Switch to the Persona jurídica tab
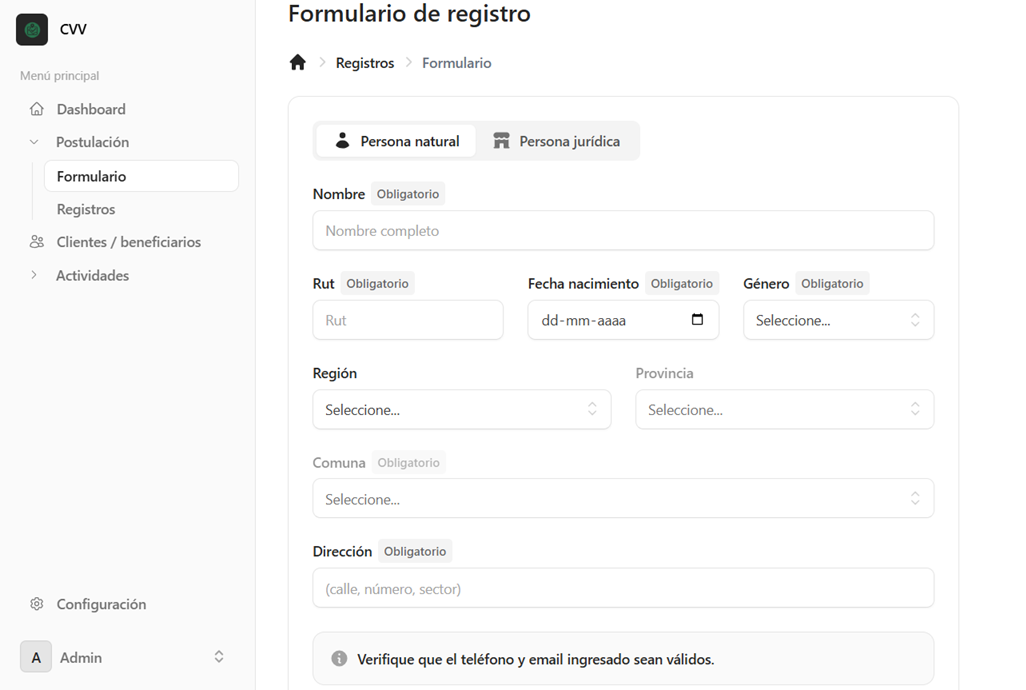The width and height of the screenshot is (1026, 690). (x=557, y=141)
